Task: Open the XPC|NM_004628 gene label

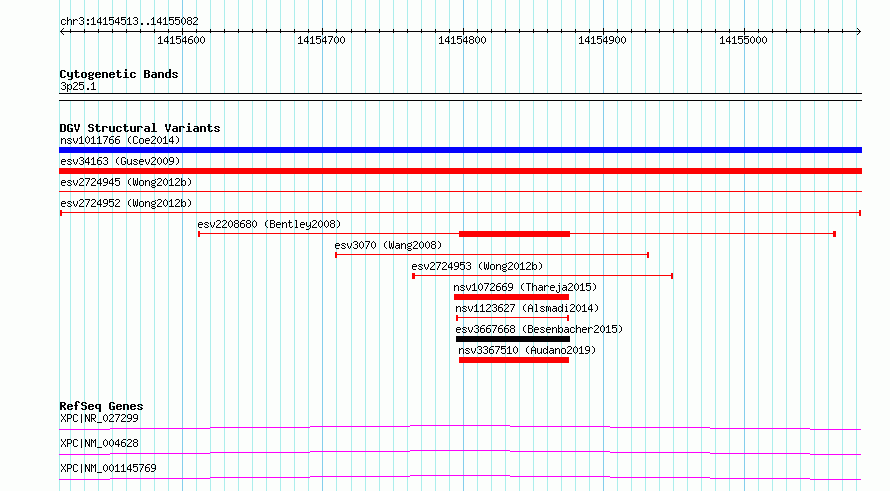Action: pyautogui.click(x=99, y=443)
